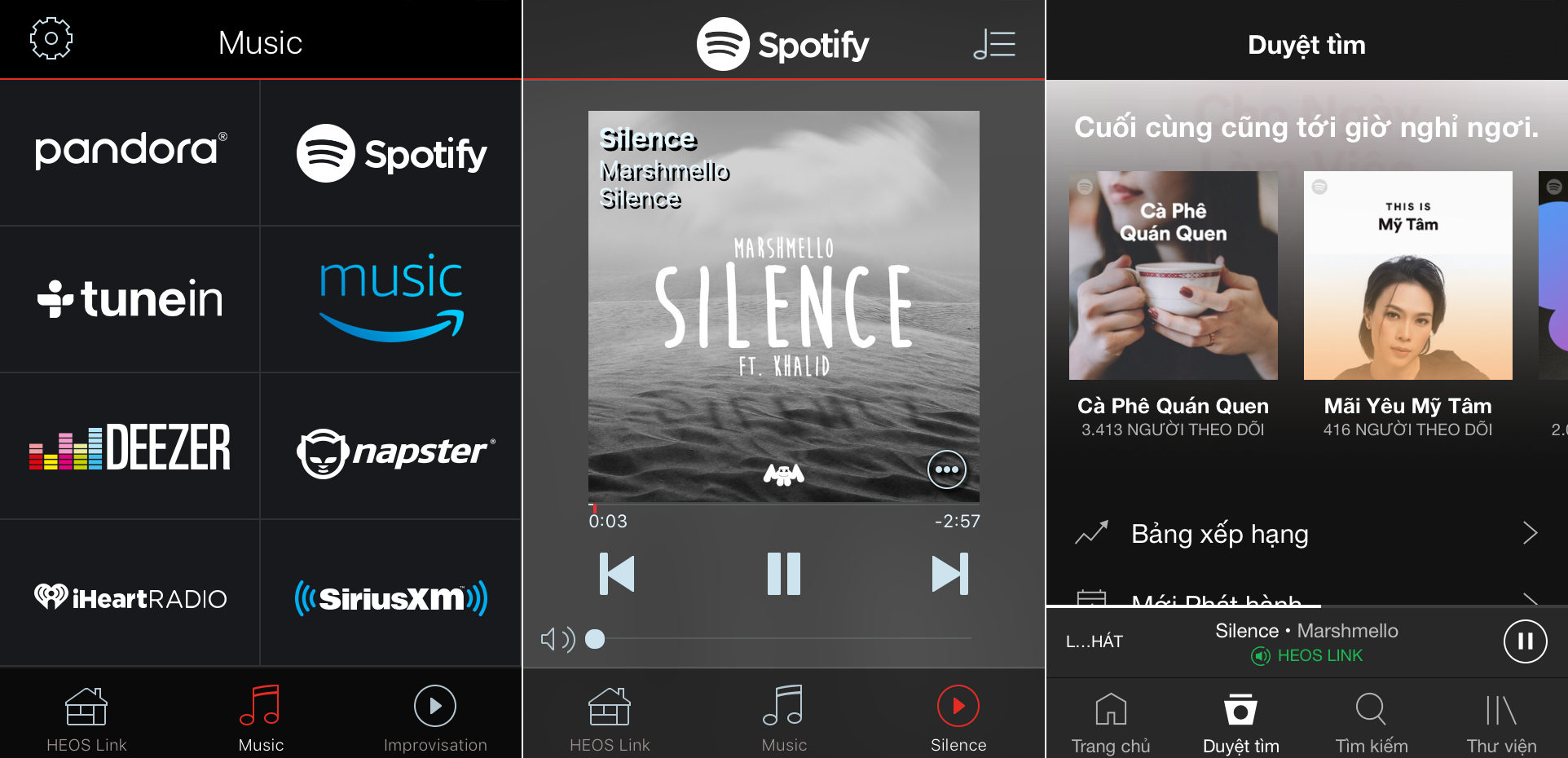
Task: Open settings gear in Music screen
Action: click(51, 38)
